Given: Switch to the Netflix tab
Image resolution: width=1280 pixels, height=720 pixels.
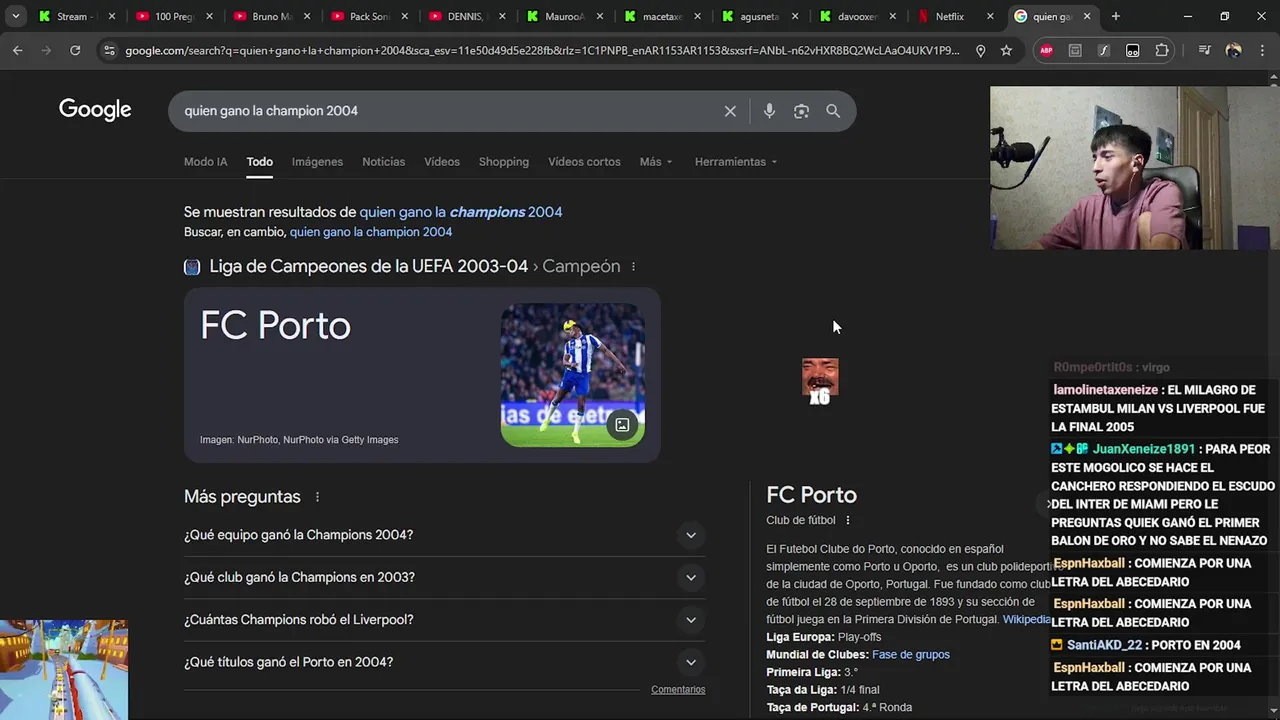Looking at the screenshot, I should coord(955,16).
